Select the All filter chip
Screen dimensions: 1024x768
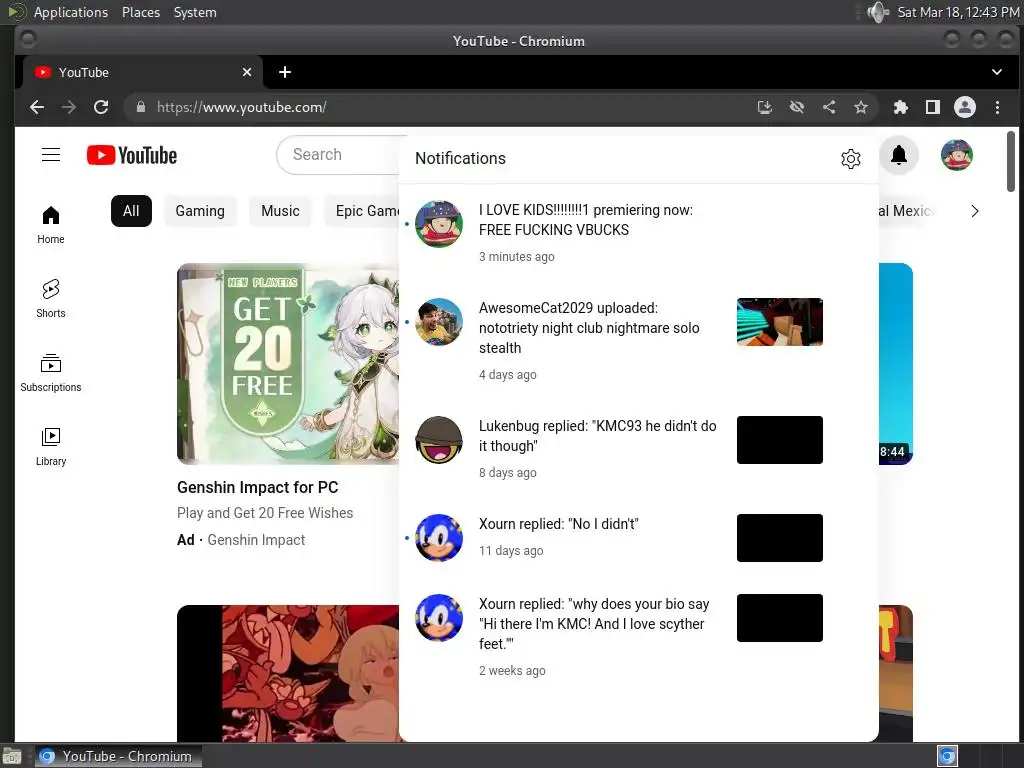[x=131, y=211]
